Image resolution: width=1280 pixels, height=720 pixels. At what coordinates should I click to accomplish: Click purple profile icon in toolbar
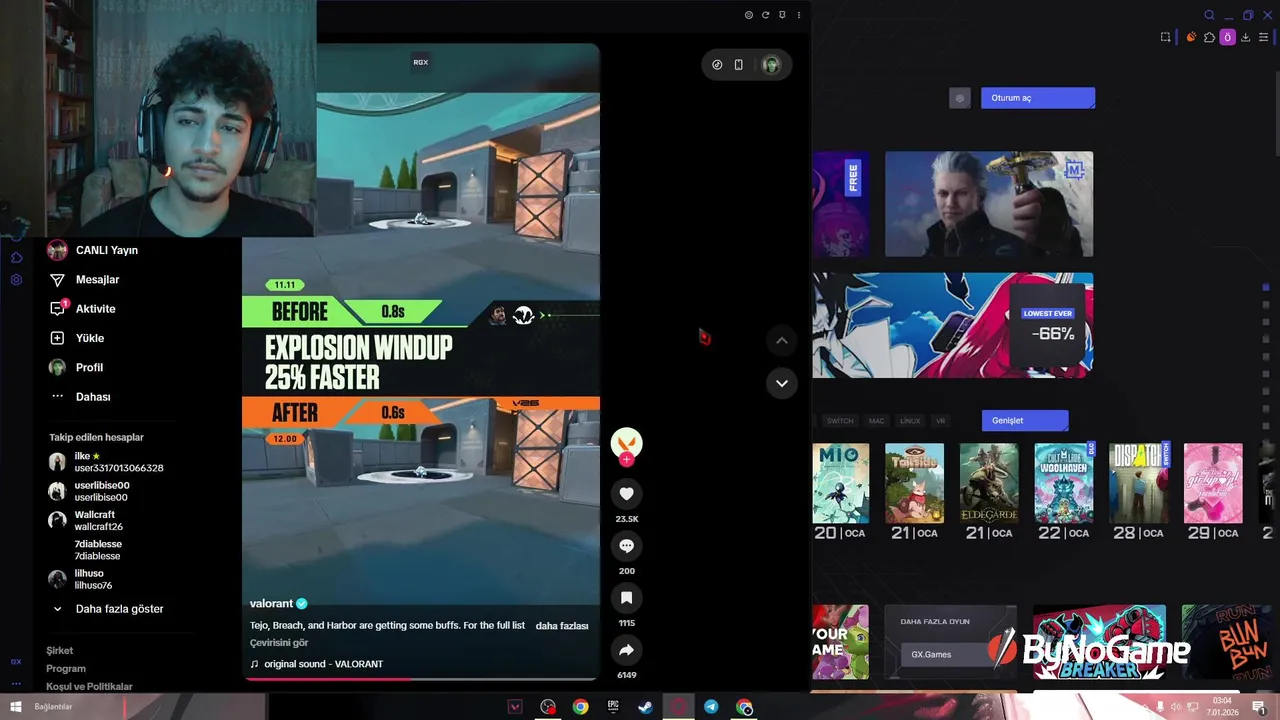tap(1227, 37)
